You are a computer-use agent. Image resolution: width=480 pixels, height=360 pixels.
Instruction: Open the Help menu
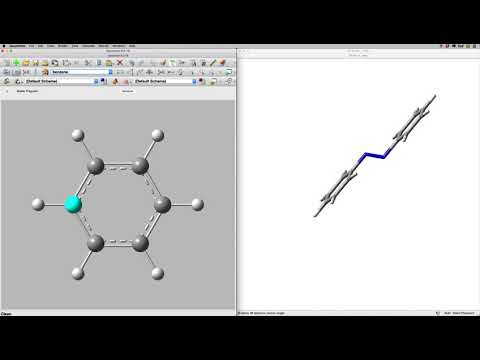[x=132, y=46]
